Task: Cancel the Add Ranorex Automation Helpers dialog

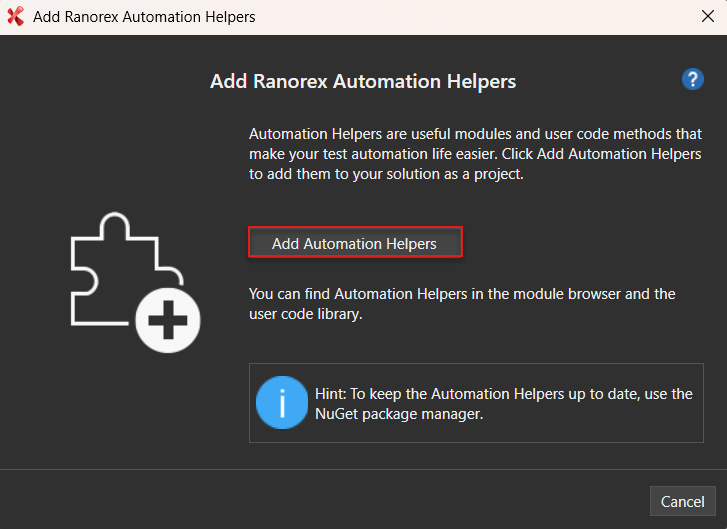Action: [682, 501]
